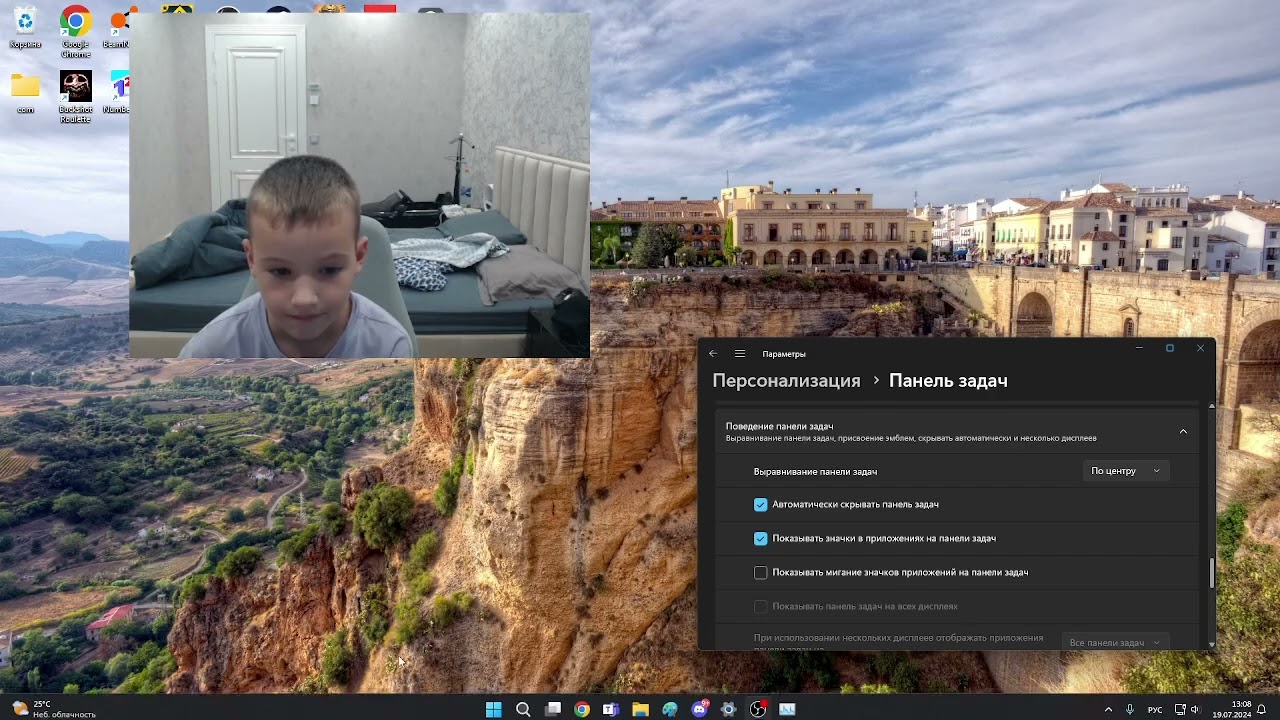Screen dimensions: 1280x720
Task: Open File Explorer from the taskbar
Action: coord(640,709)
